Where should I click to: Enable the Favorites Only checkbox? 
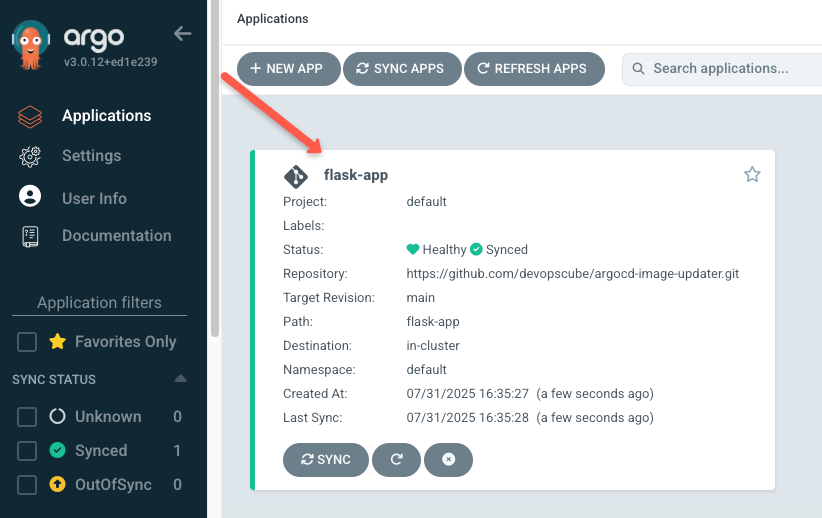27,342
